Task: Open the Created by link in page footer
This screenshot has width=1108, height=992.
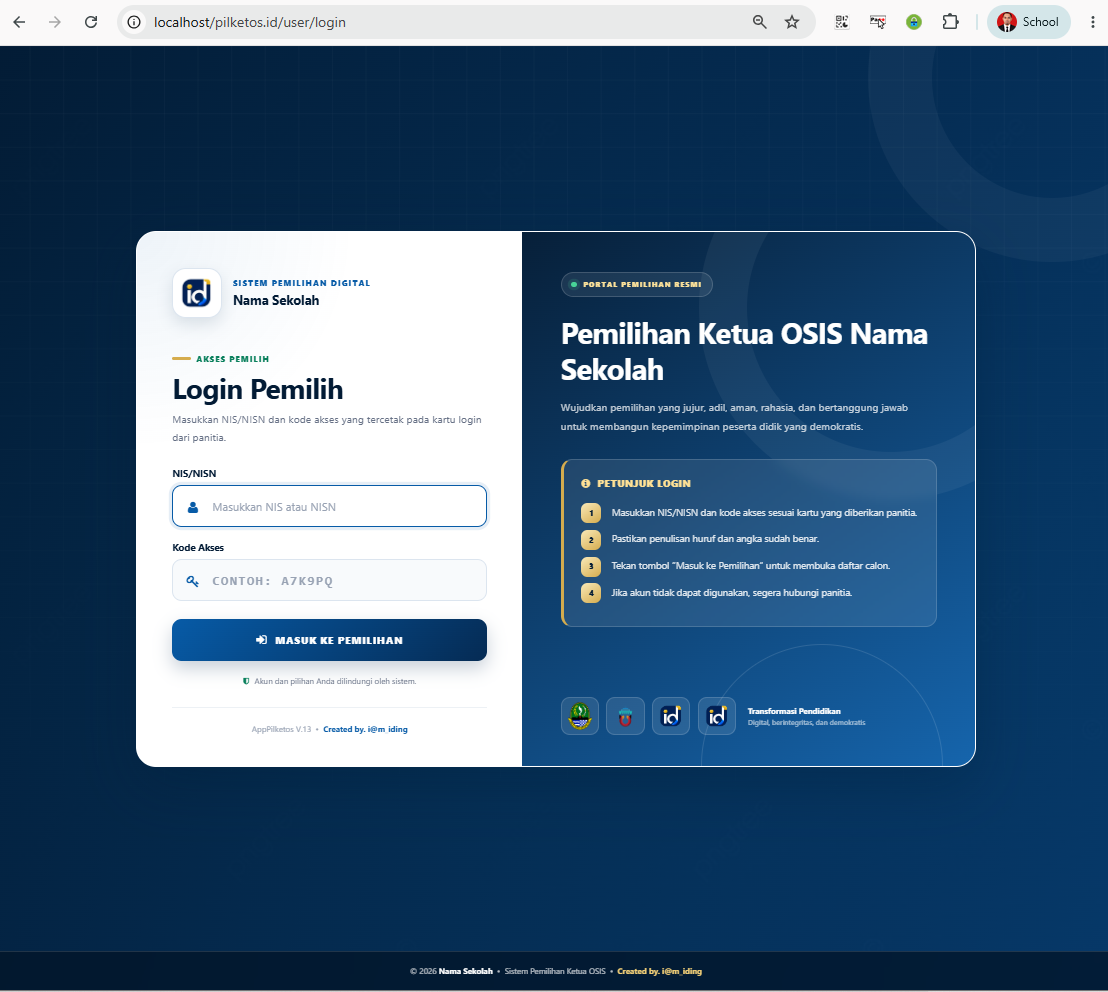Action: tap(659, 971)
